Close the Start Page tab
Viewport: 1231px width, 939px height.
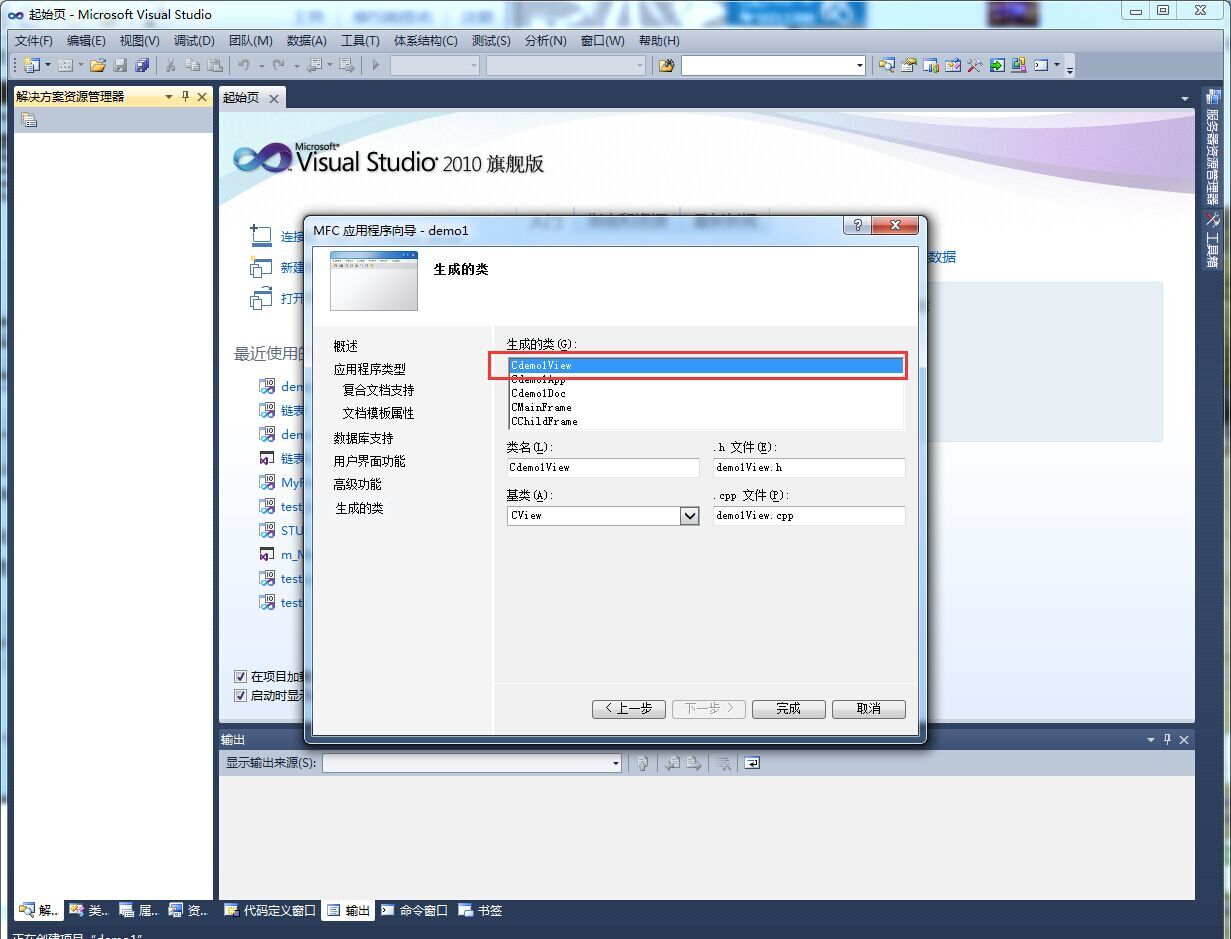[x=273, y=98]
